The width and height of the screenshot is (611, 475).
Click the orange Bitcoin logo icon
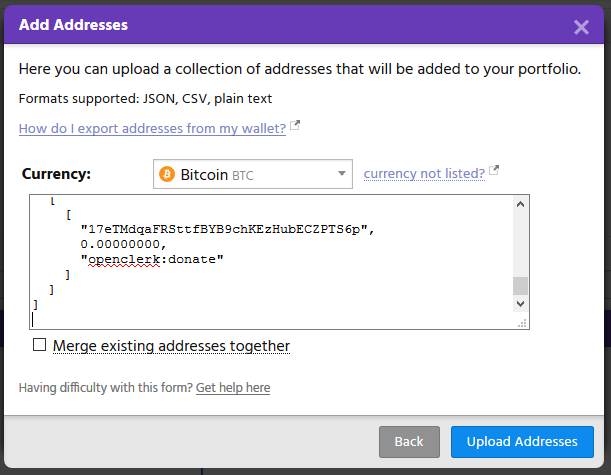click(x=168, y=174)
